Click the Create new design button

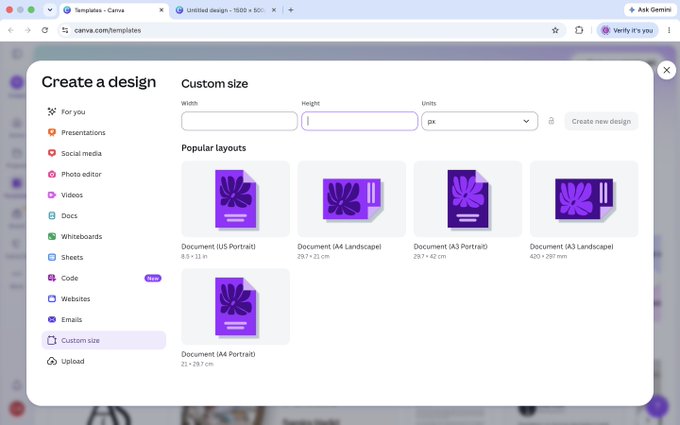tap(601, 121)
